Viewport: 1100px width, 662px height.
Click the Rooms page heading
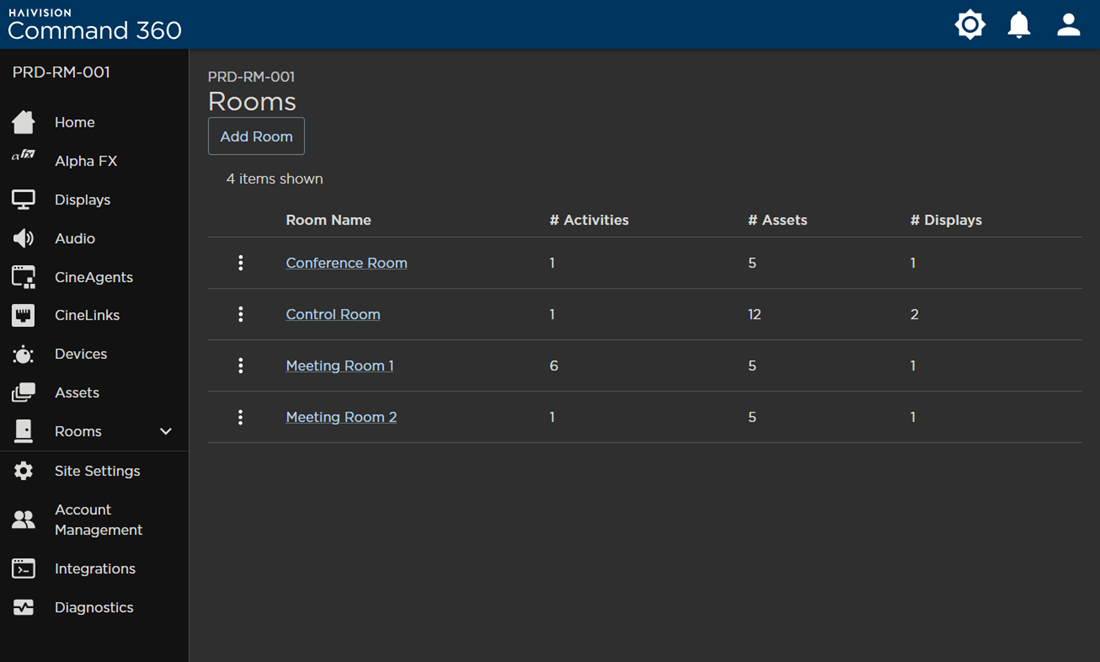tap(252, 102)
